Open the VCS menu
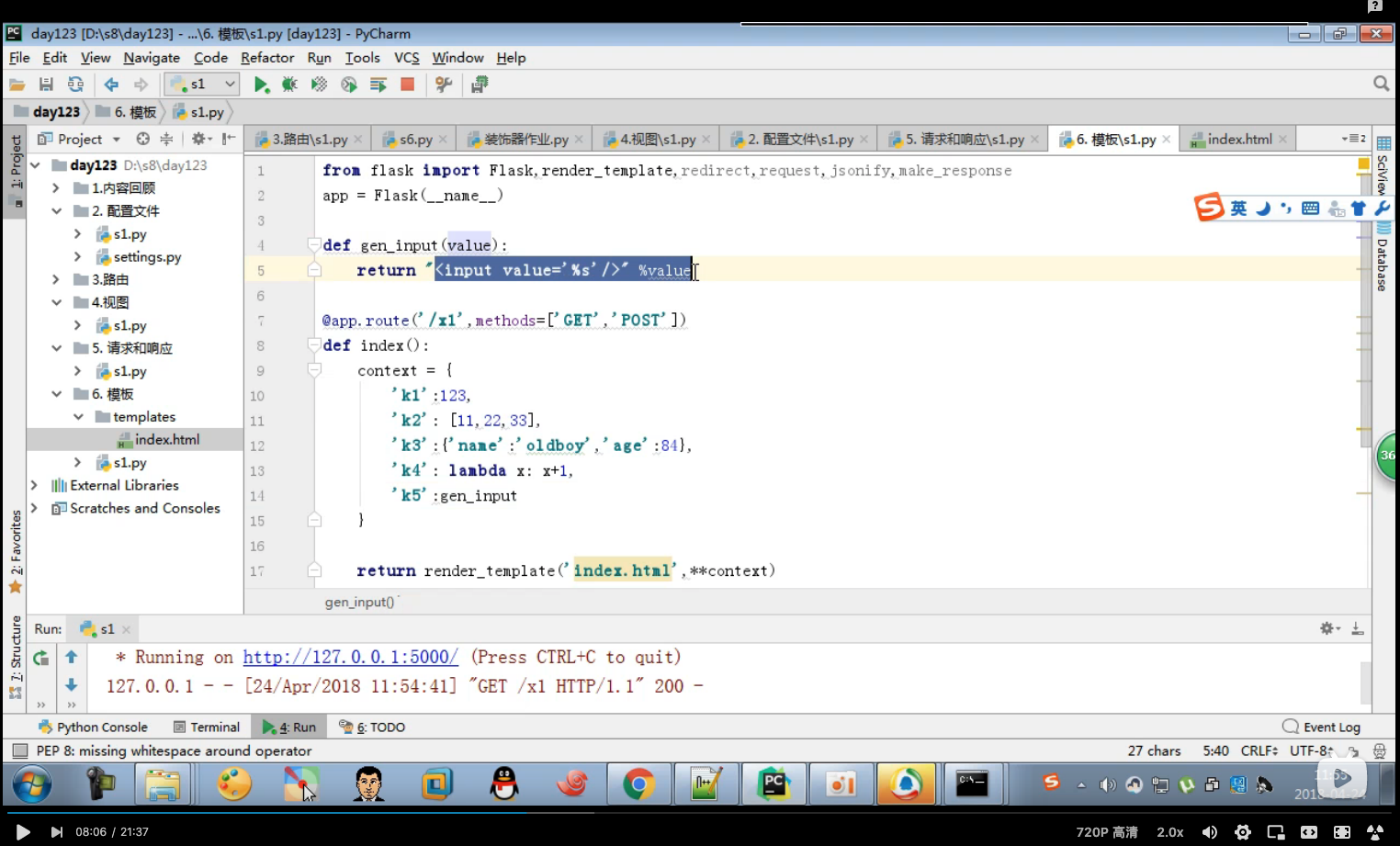 (x=406, y=58)
